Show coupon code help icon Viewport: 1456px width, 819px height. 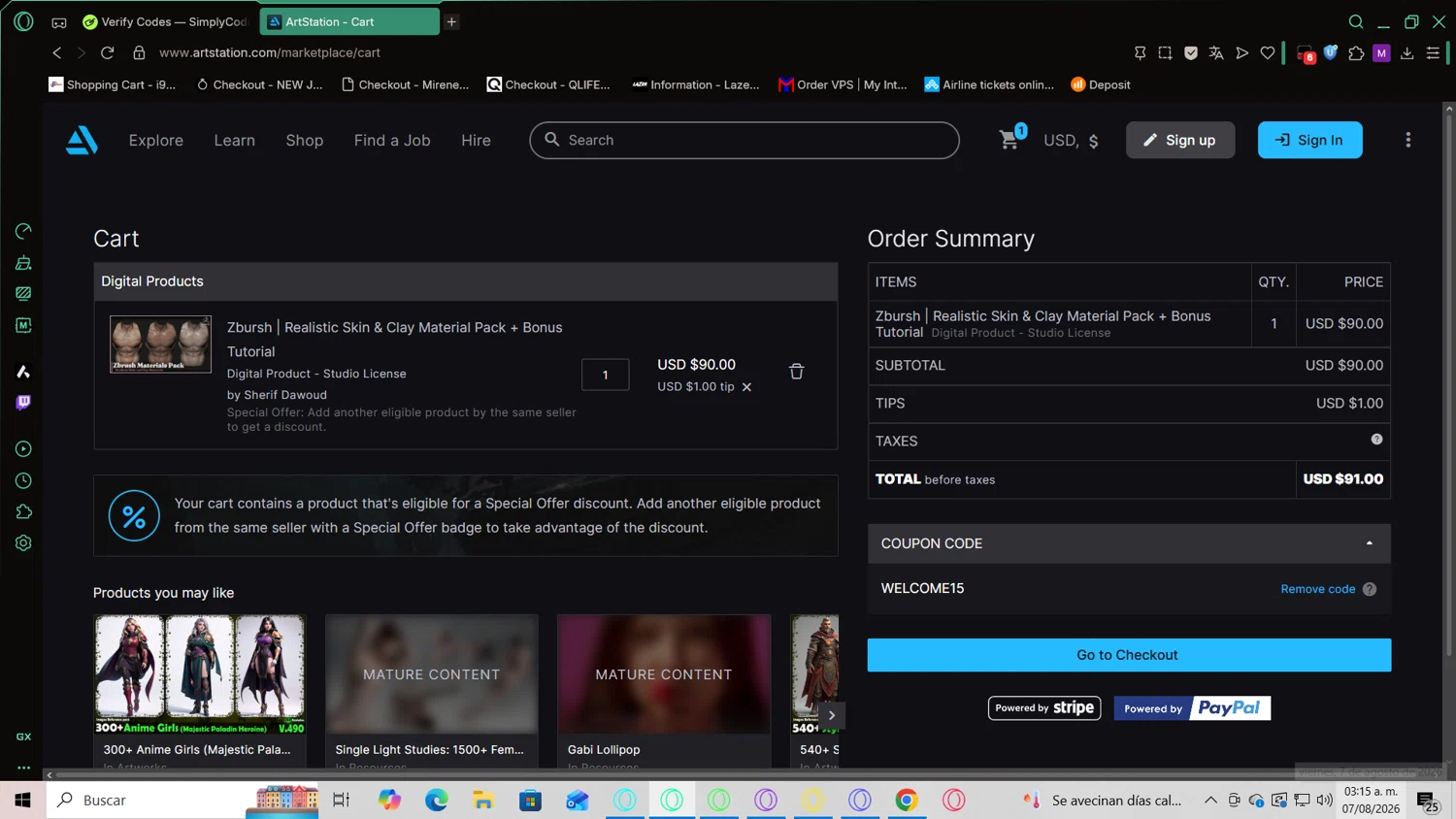tap(1370, 589)
